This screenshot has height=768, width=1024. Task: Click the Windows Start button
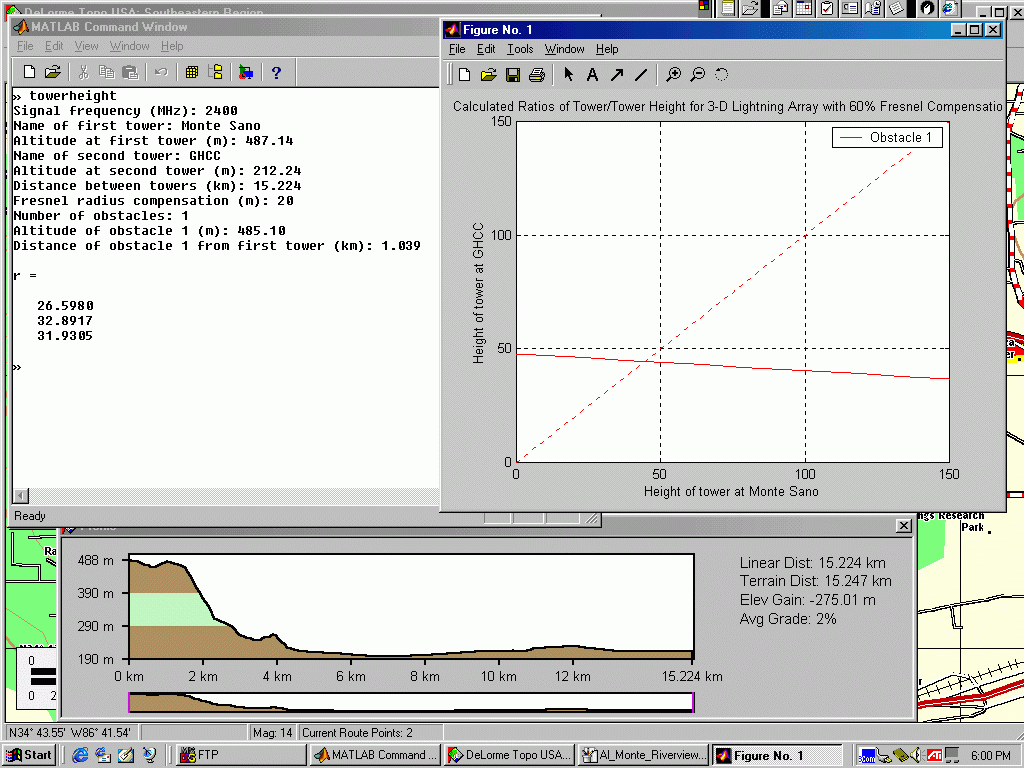click(x=29, y=755)
